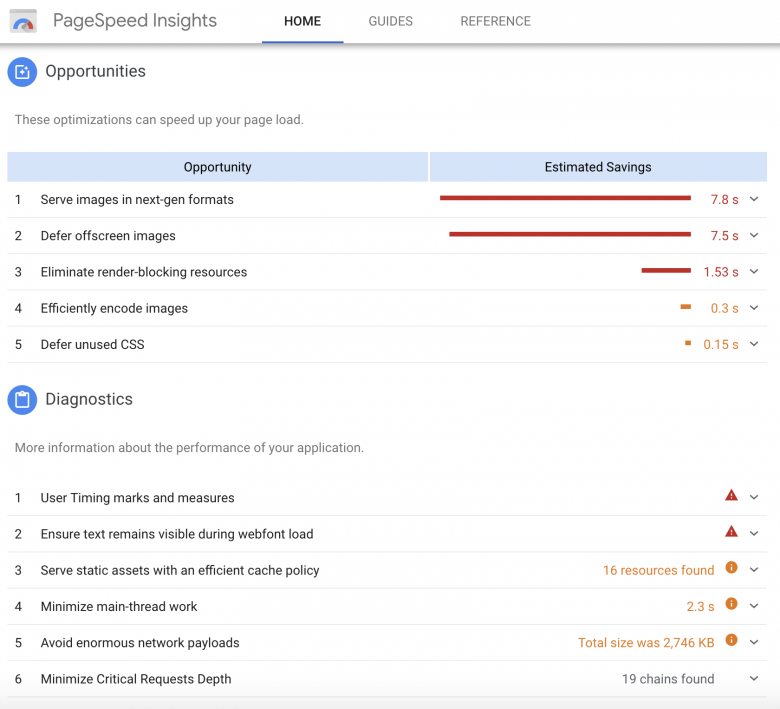780x709 pixels.
Task: Click the 0.3 s value
Action: point(724,308)
